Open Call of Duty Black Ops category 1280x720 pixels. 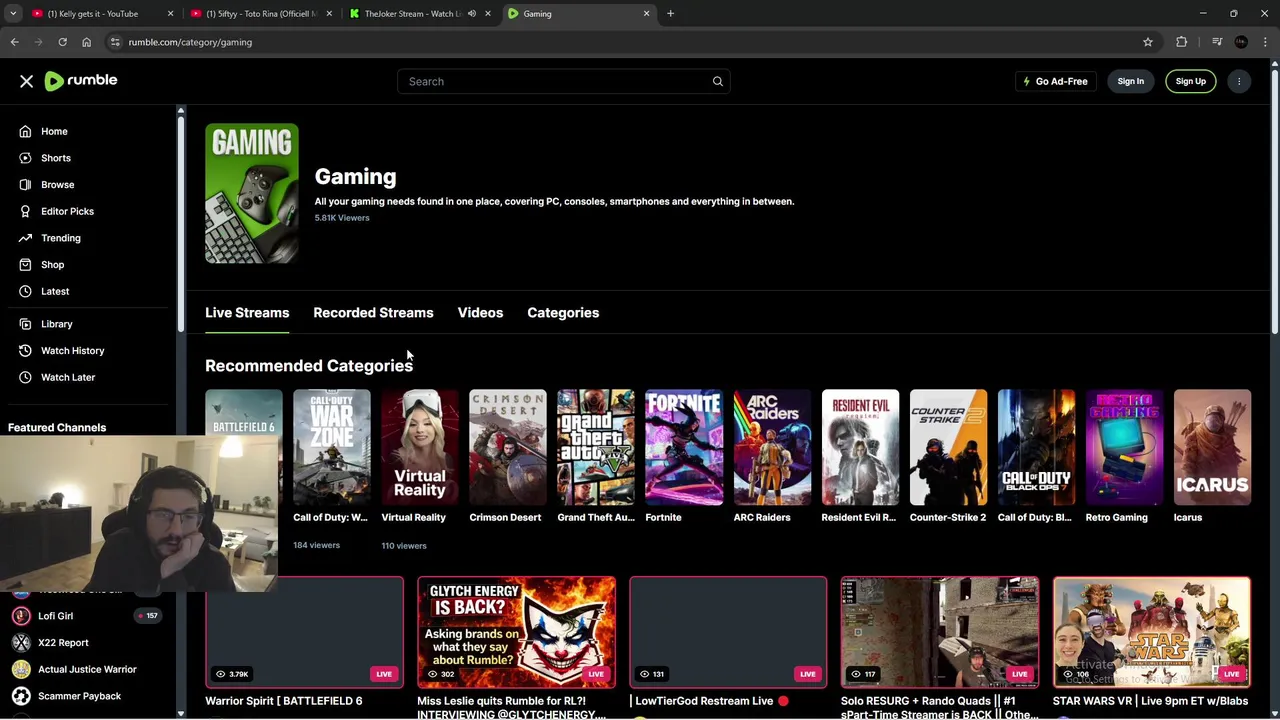[x=1036, y=447]
